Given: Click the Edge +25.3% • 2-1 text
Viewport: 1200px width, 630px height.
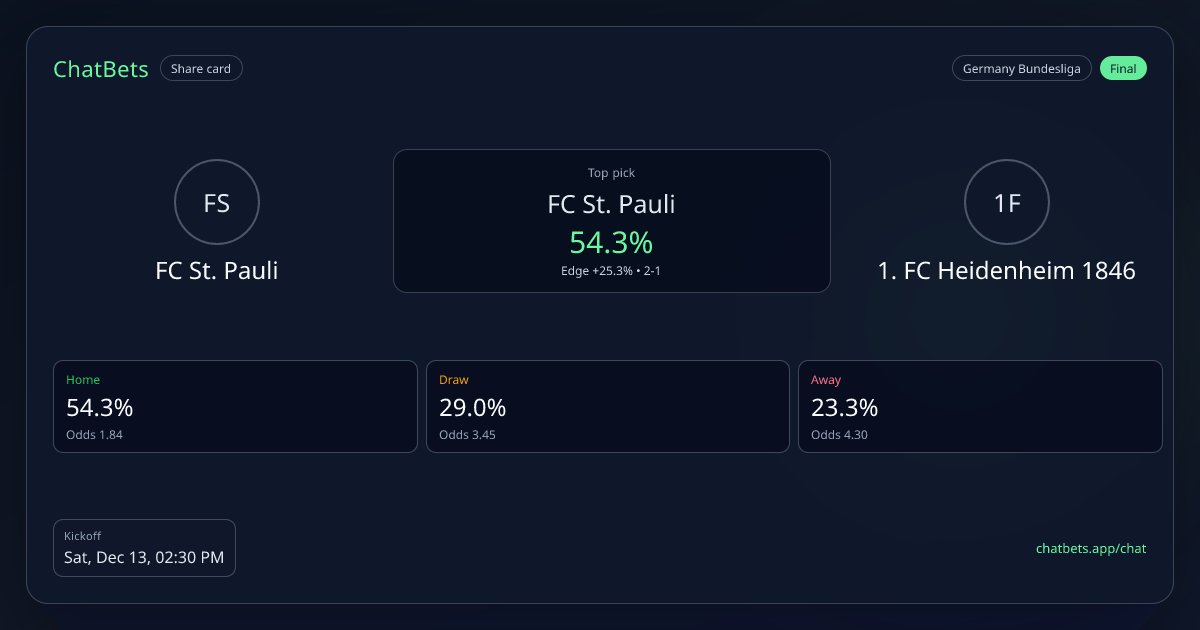Looking at the screenshot, I should click(611, 271).
